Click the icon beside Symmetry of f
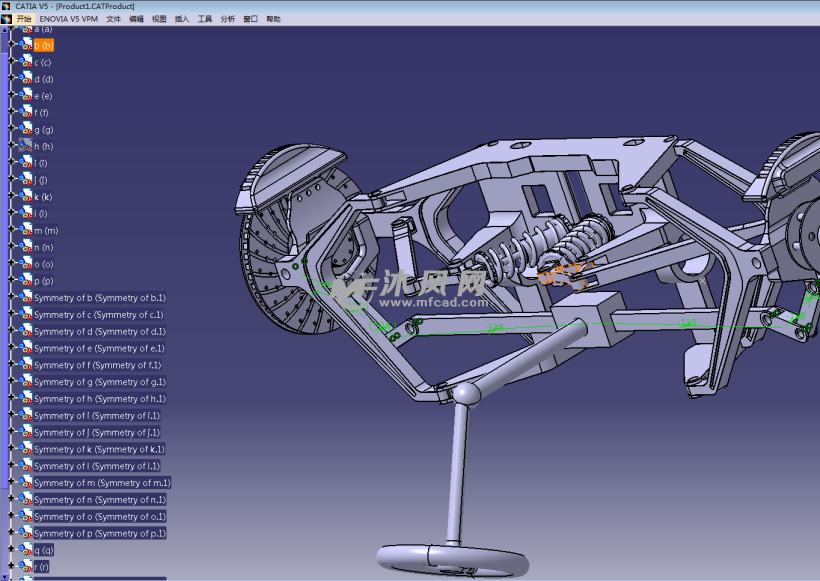This screenshot has width=820, height=581. tap(26, 364)
